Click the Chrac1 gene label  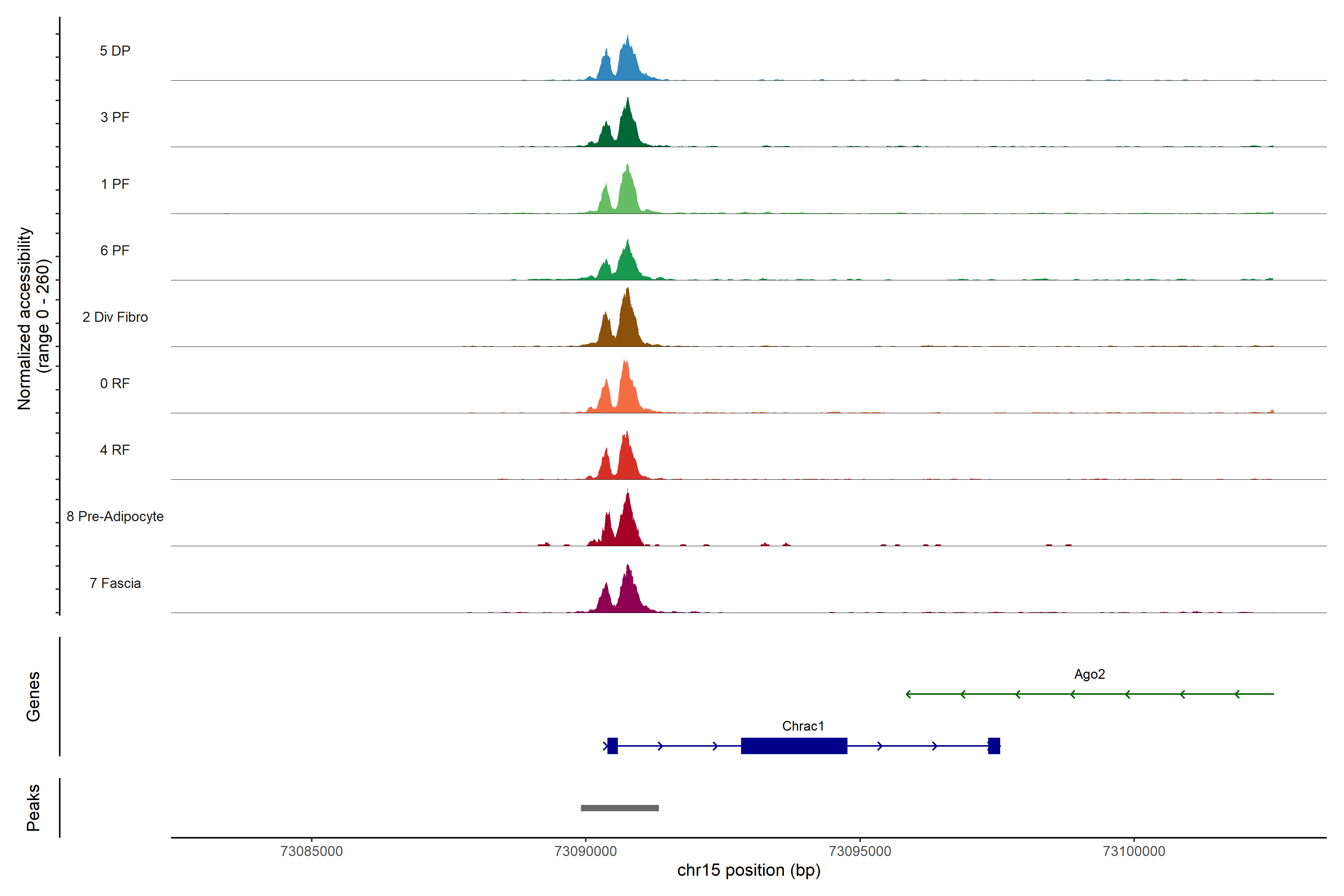[x=803, y=726]
